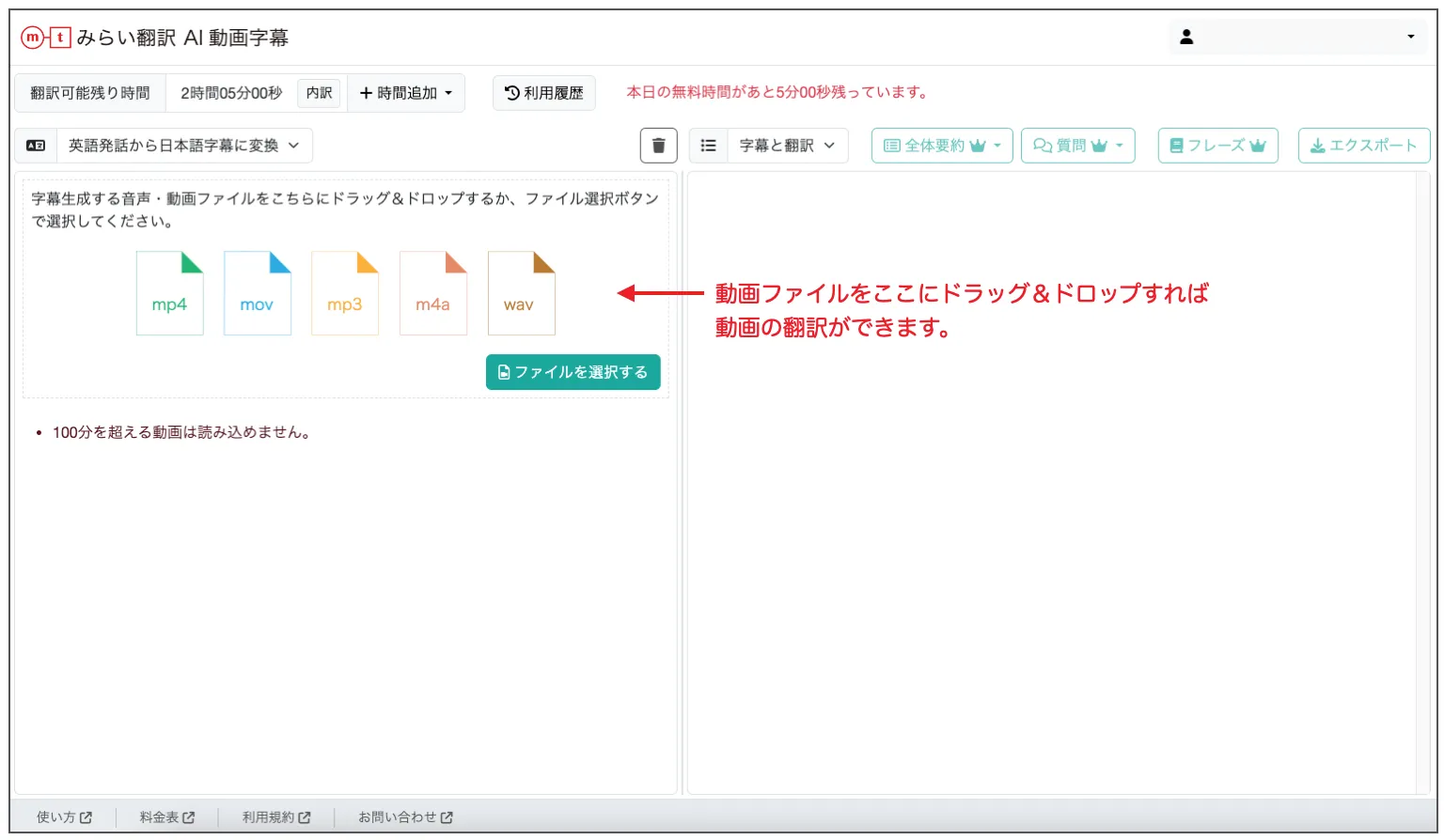Expand the 時間追加 add-time dropdown
This screenshot has width=1444, height=840.
[406, 92]
